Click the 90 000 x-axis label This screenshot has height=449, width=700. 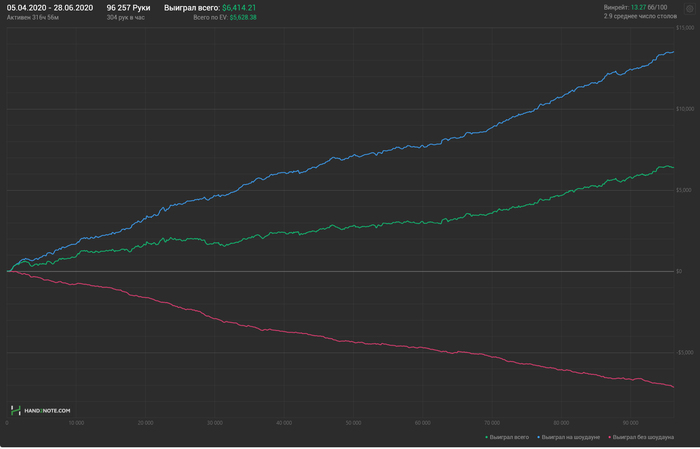point(630,423)
